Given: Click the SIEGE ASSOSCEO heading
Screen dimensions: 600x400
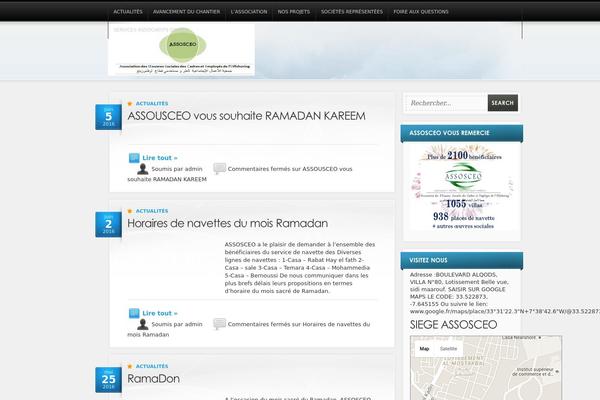Looking at the screenshot, I should [x=453, y=325].
